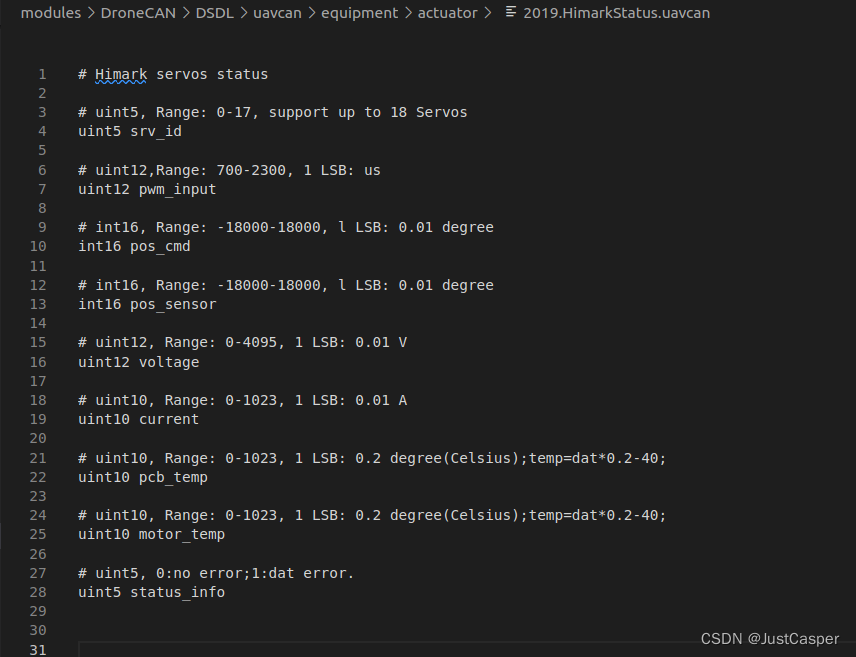
Task: Click the file icon before 2019.HimarkStatus.uavcan
Action: (511, 11)
